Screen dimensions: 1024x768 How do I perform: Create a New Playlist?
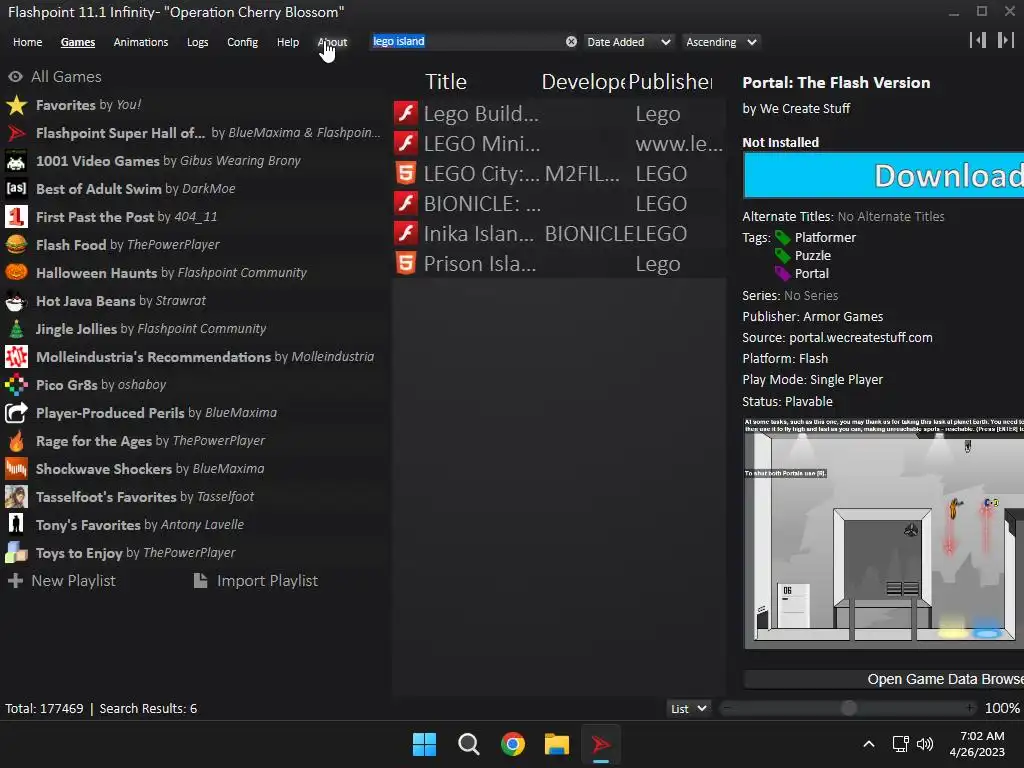[61, 581]
